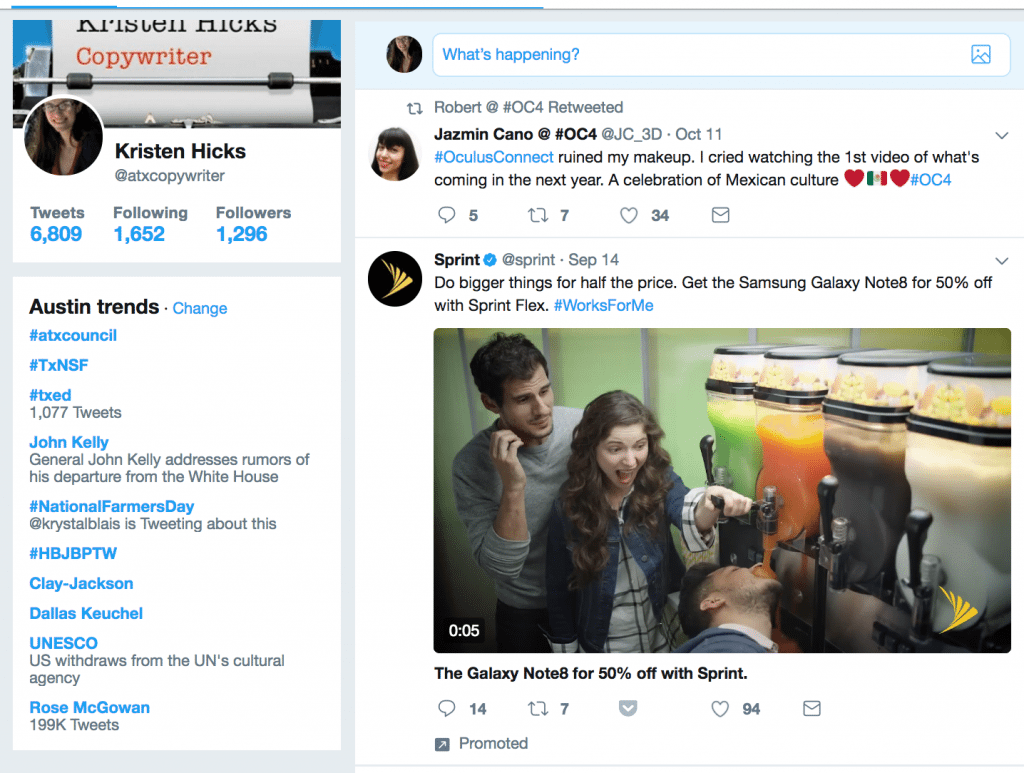Image resolution: width=1024 pixels, height=773 pixels.
Task: Click the What's happening input field
Action: 600,54
